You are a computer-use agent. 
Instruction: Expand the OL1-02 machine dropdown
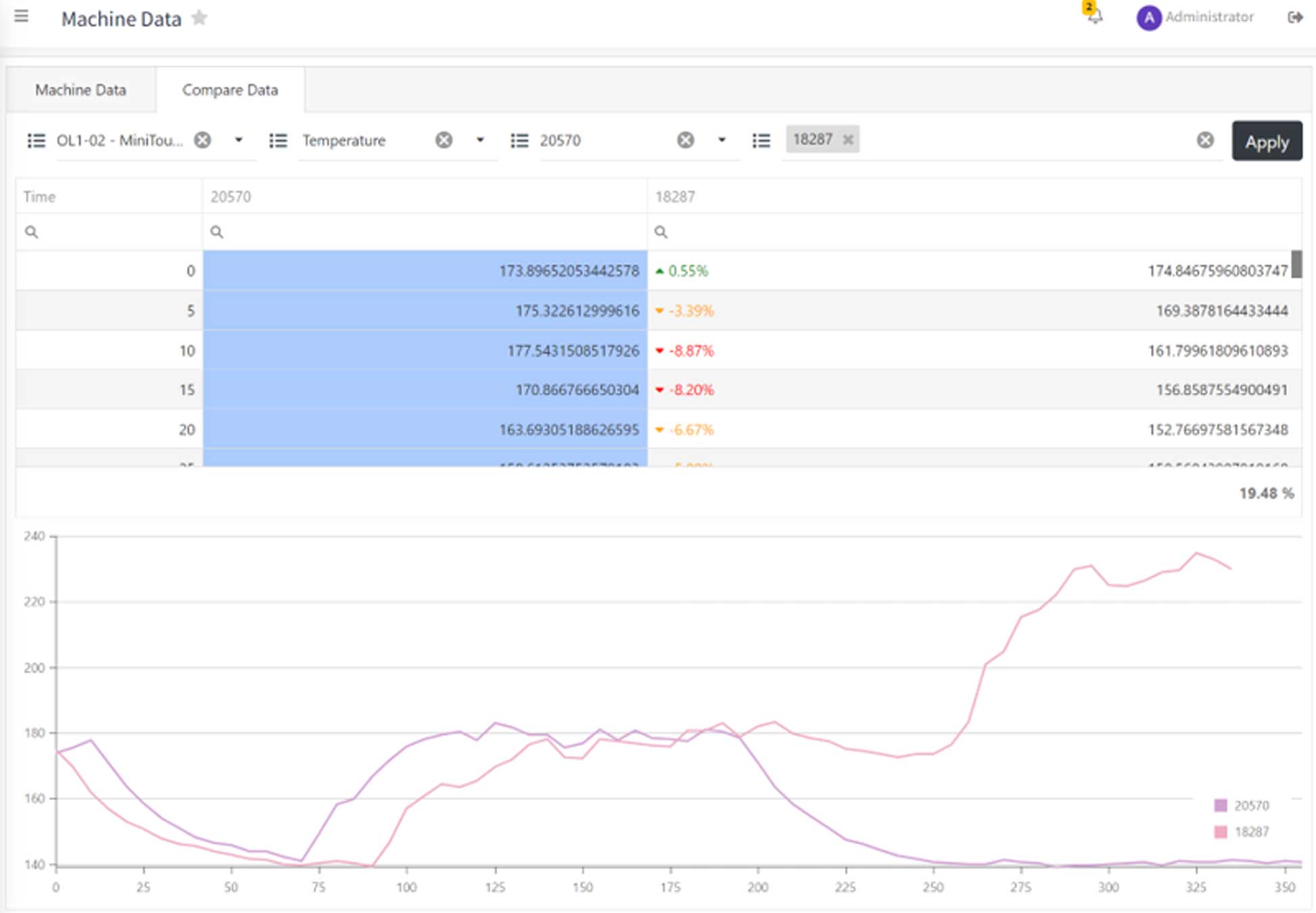point(238,140)
